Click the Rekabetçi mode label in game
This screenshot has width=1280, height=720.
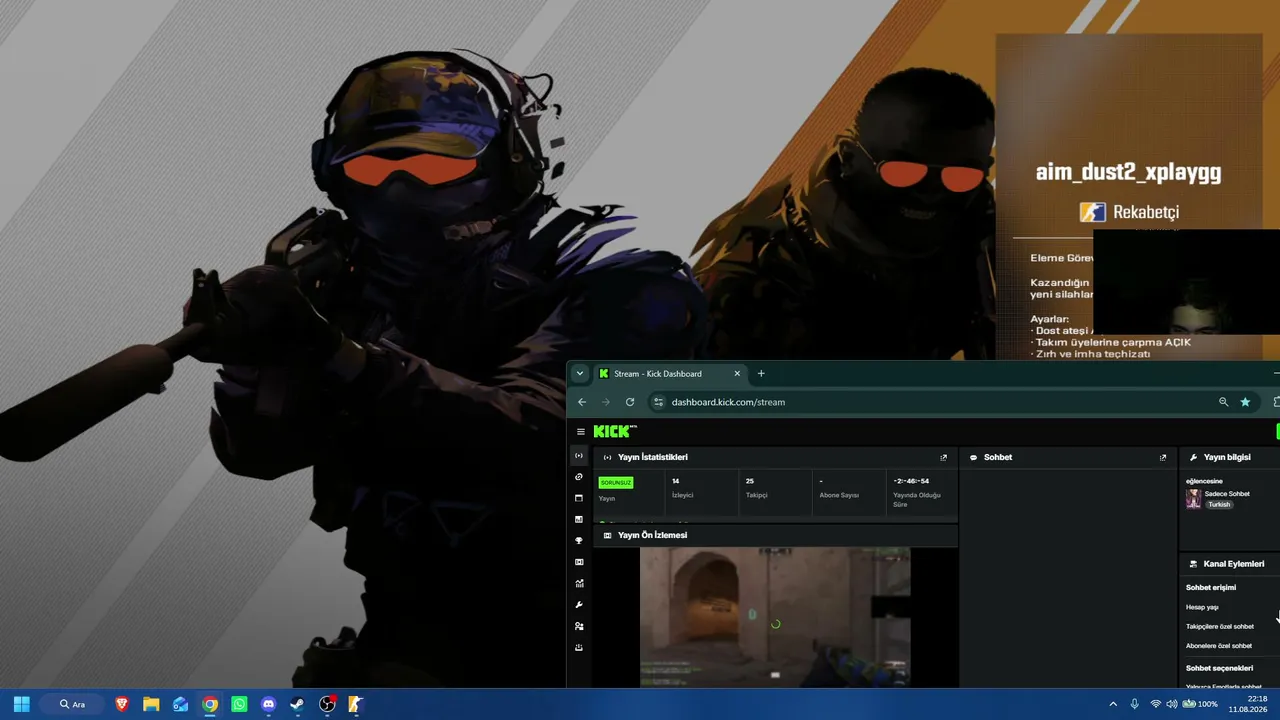click(1146, 212)
